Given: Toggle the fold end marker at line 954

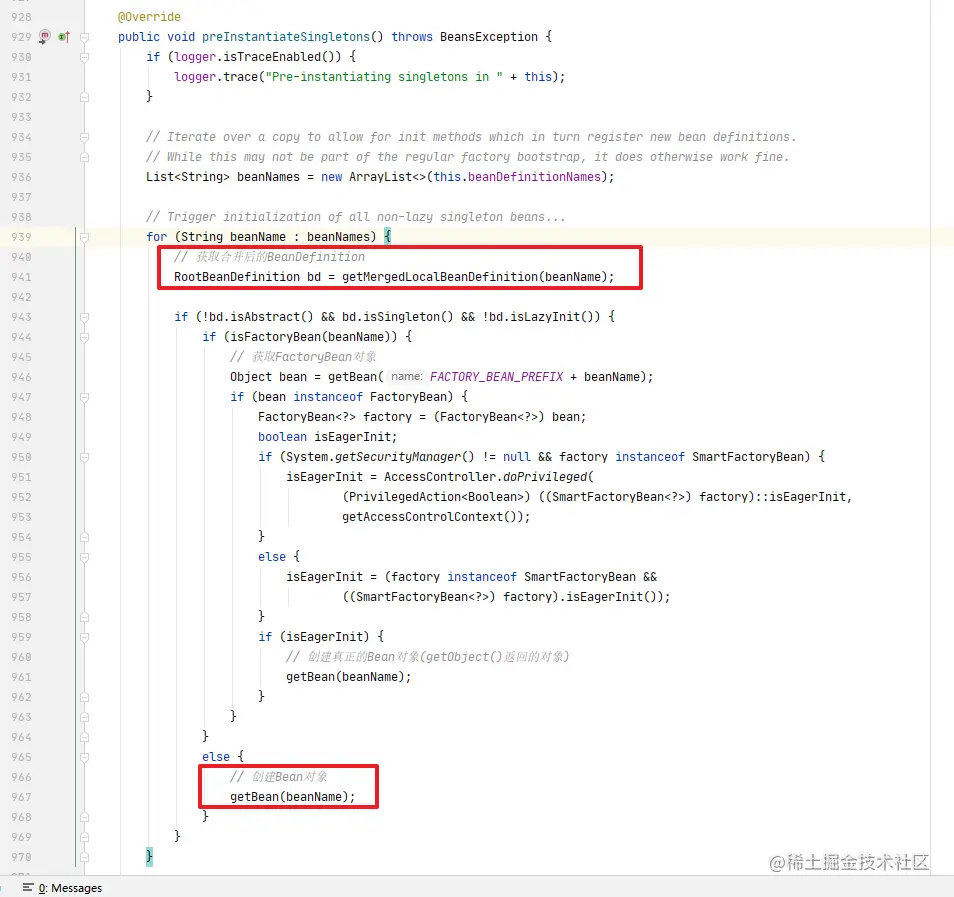Looking at the screenshot, I should 85,537.
